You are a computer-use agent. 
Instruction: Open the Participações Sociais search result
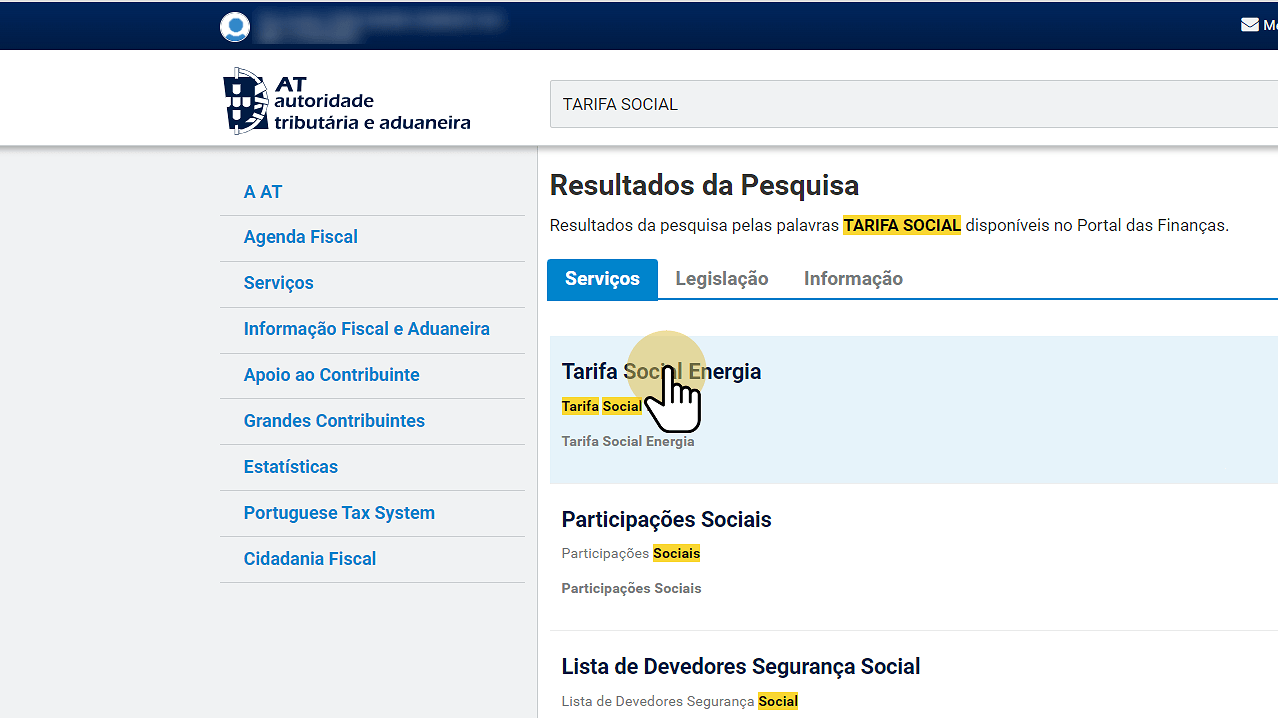tap(666, 520)
